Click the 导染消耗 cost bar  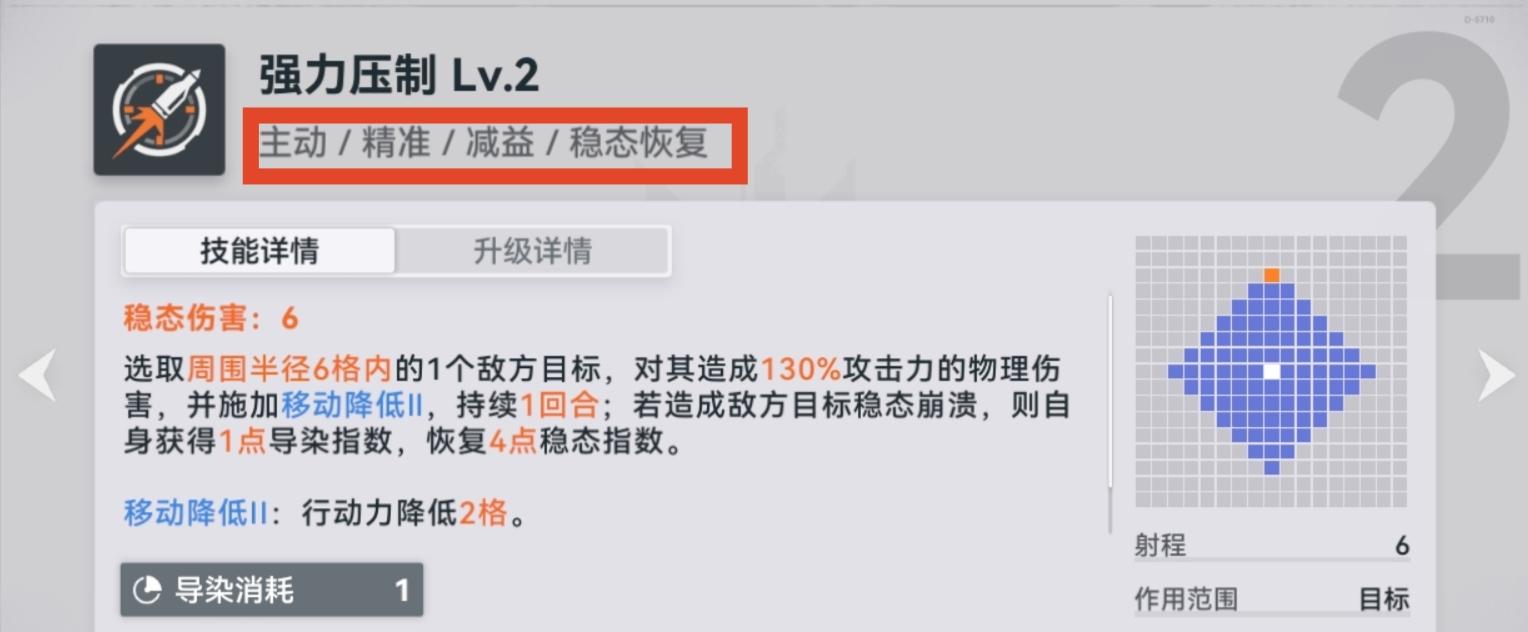(x=272, y=590)
